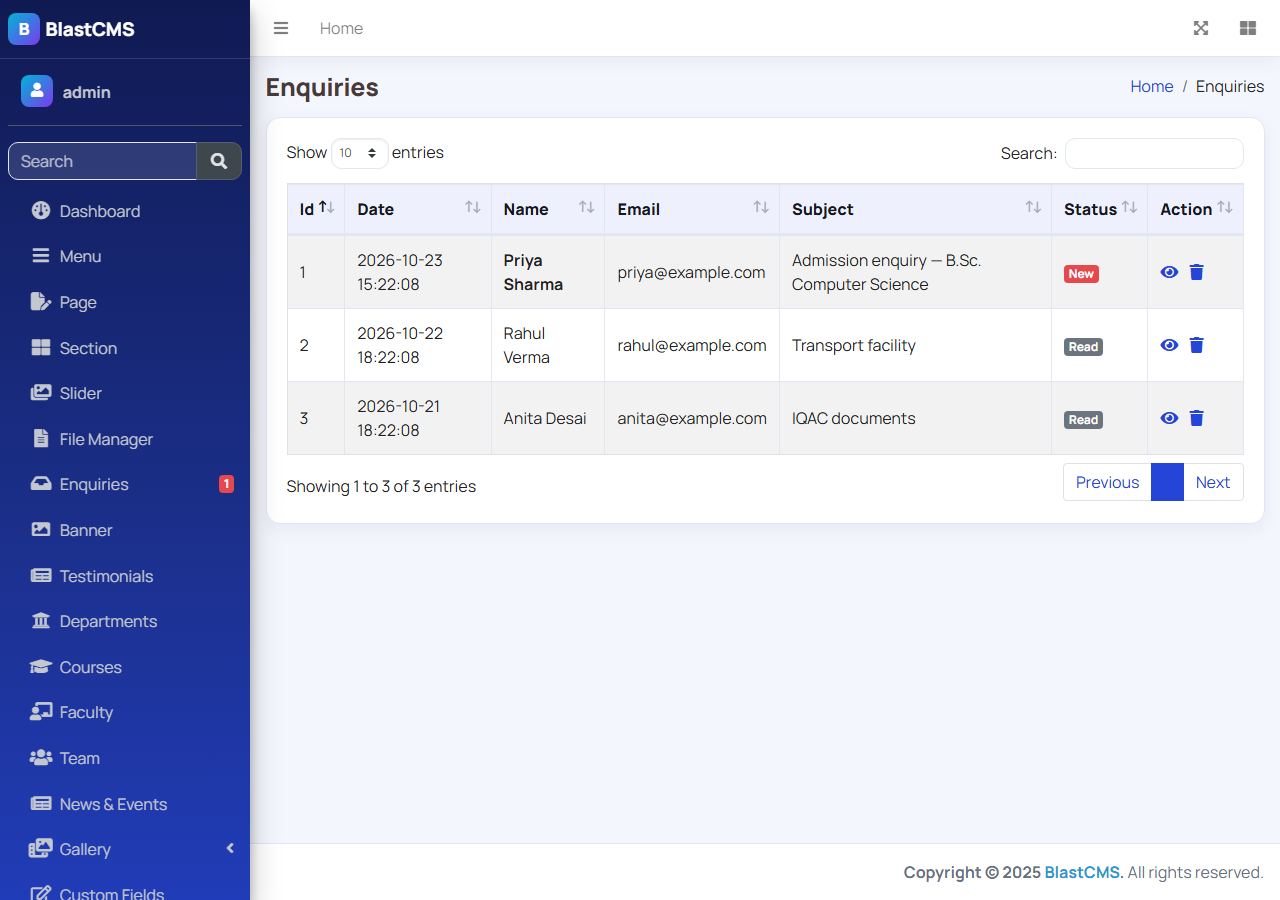Screen dimensions: 1280x900
Task: Open File Manager from the sidebar
Action: pos(125,439)
